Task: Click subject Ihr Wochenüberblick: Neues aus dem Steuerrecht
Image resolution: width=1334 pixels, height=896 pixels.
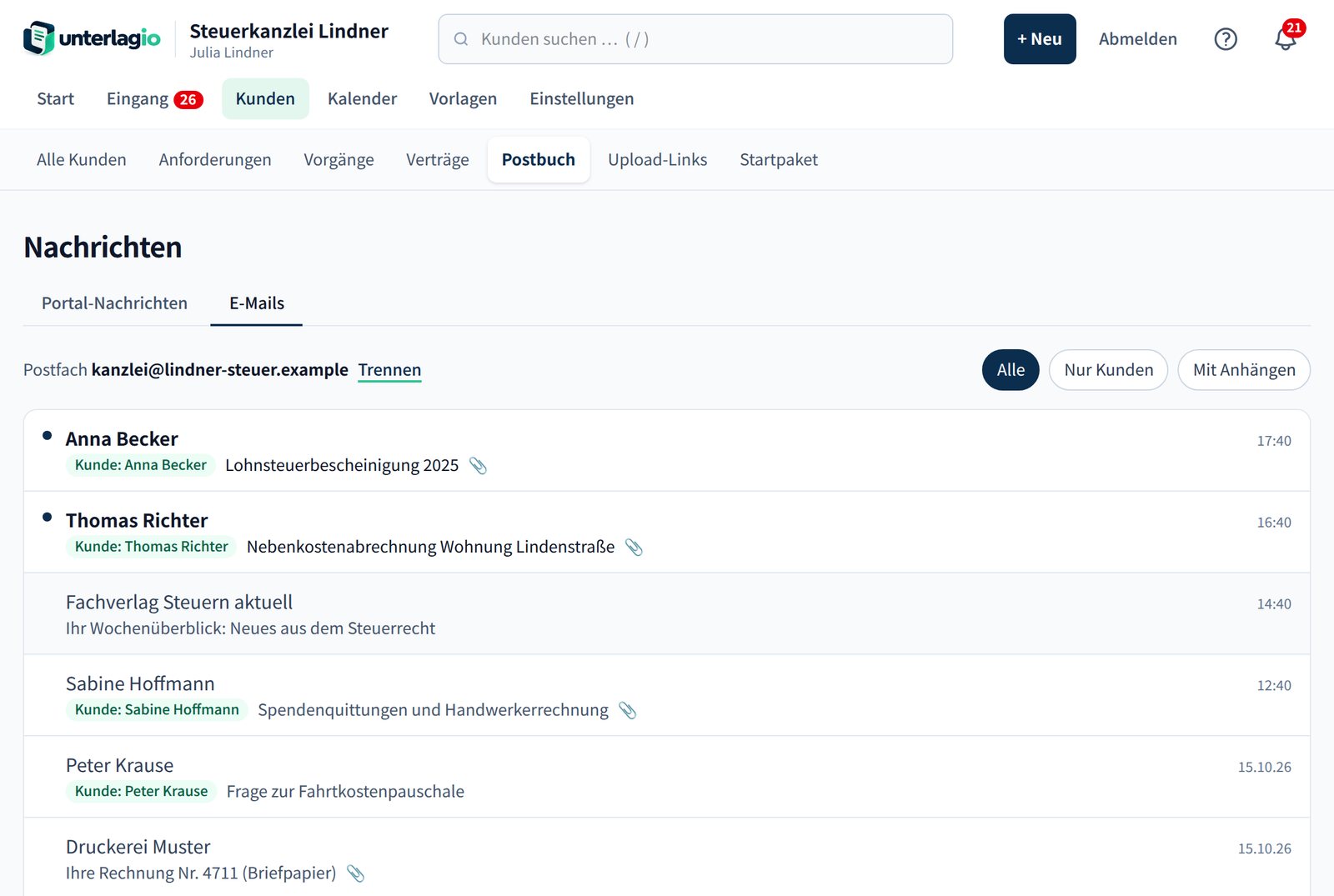Action: pyautogui.click(x=250, y=628)
